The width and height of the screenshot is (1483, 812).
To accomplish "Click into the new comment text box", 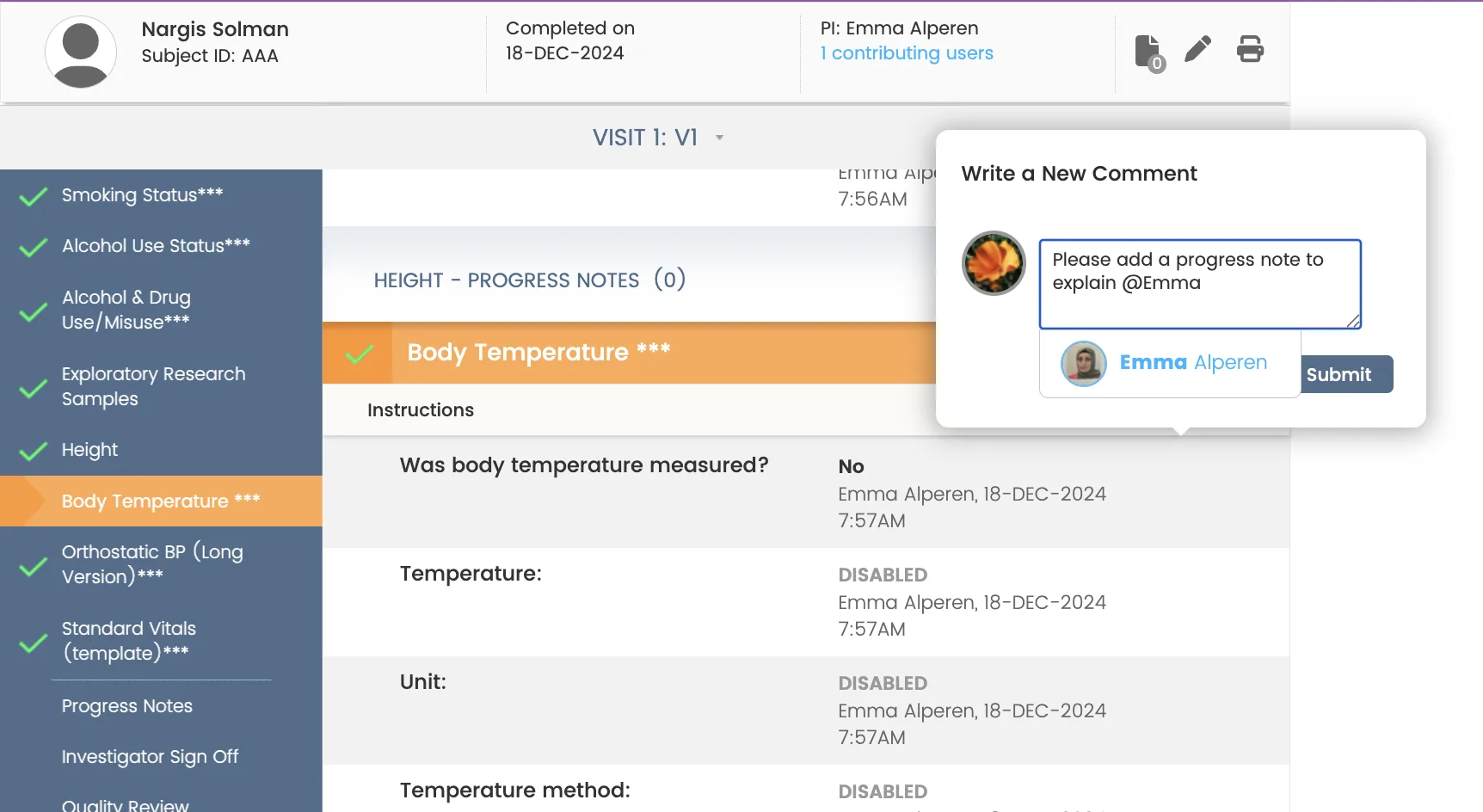I will (x=1200, y=284).
